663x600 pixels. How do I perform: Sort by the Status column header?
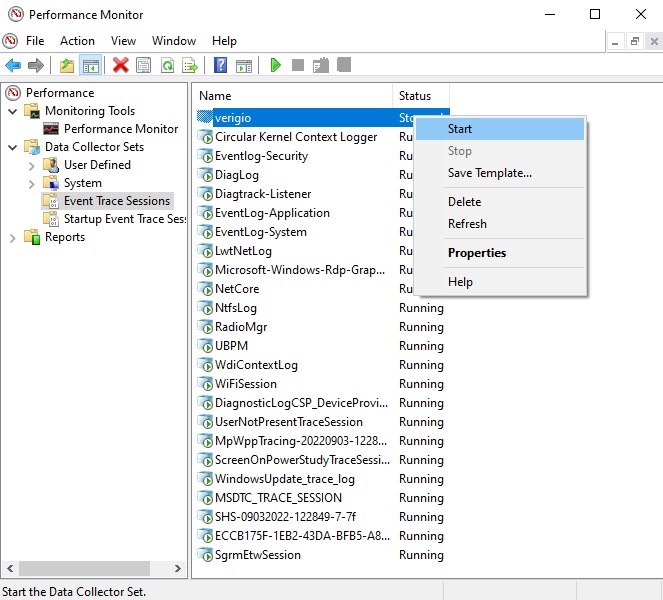pyautogui.click(x=421, y=96)
